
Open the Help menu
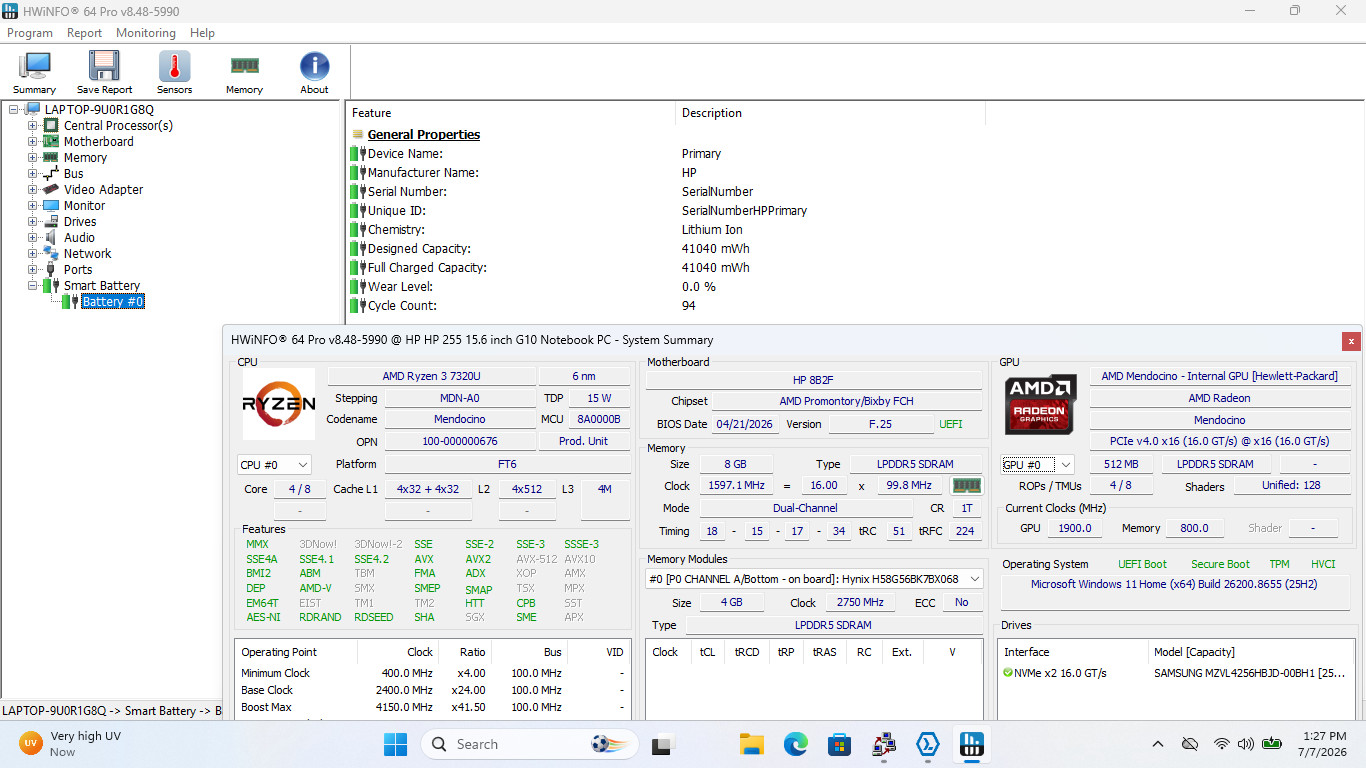[202, 33]
